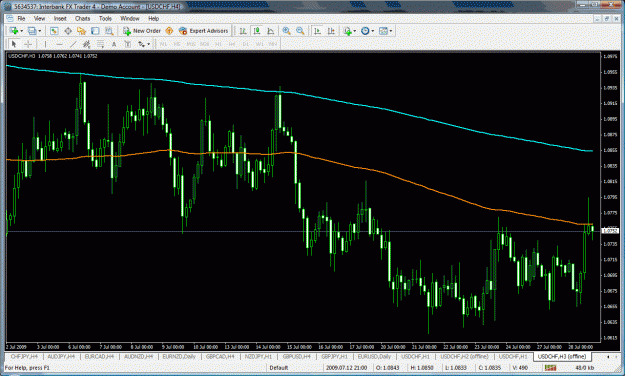Open the Data Window icon
Image resolution: width=625 pixels, height=376 pixels.
coord(68,31)
